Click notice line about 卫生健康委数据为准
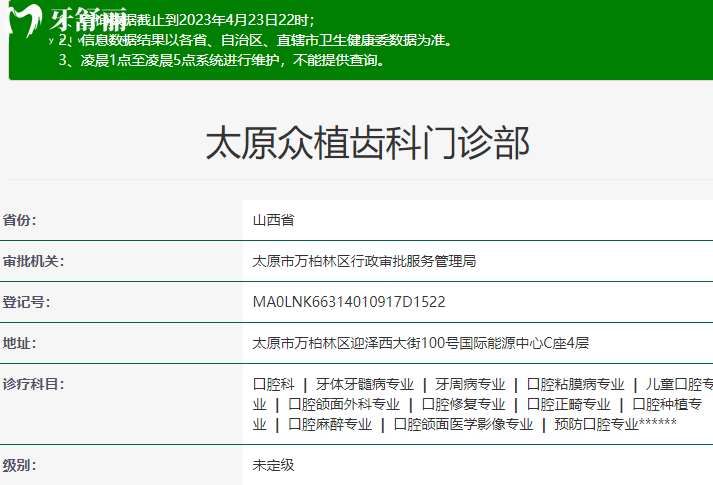713x485 pixels. click(x=256, y=40)
